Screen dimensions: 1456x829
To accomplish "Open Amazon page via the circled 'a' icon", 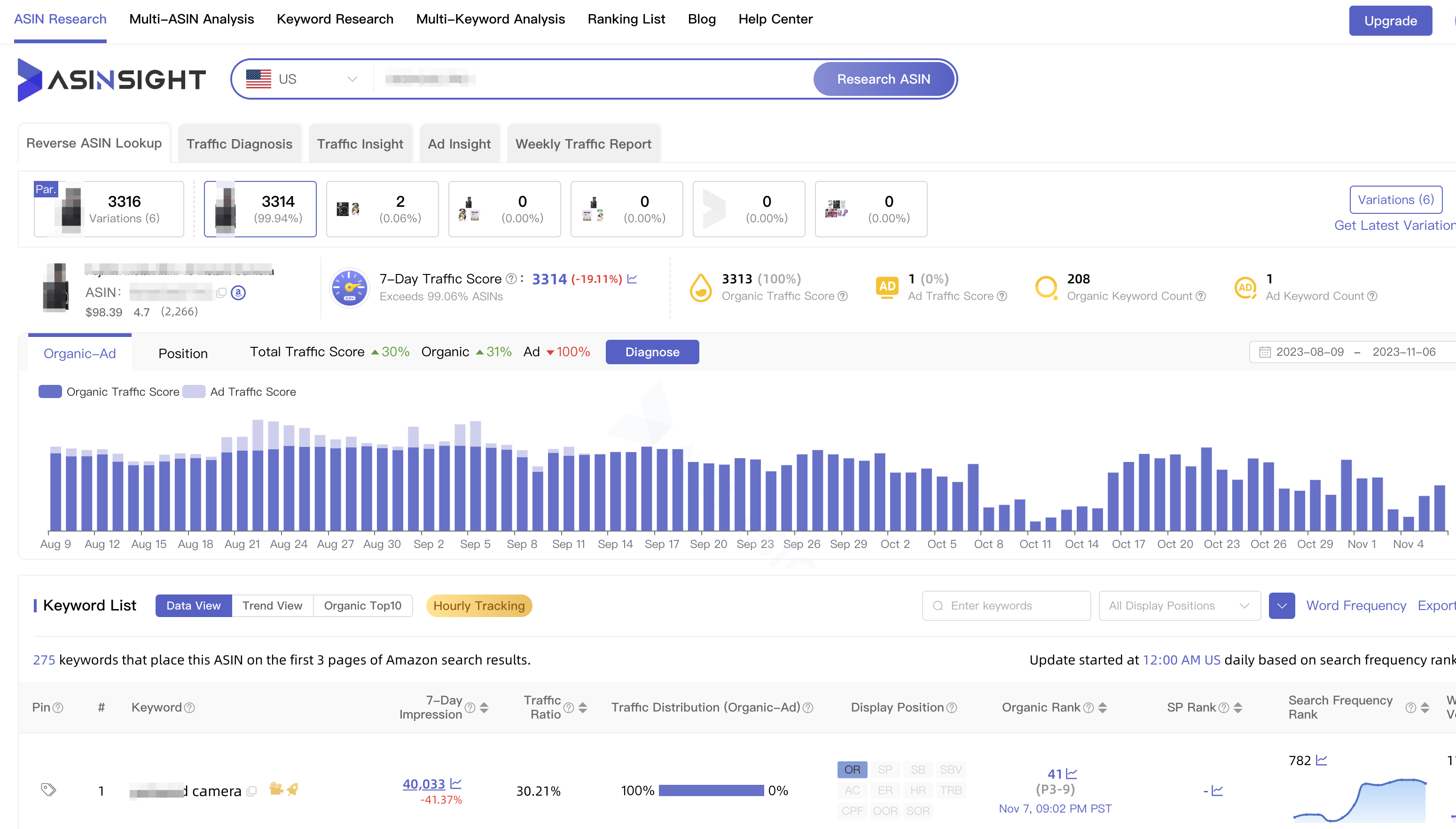I will [x=239, y=293].
